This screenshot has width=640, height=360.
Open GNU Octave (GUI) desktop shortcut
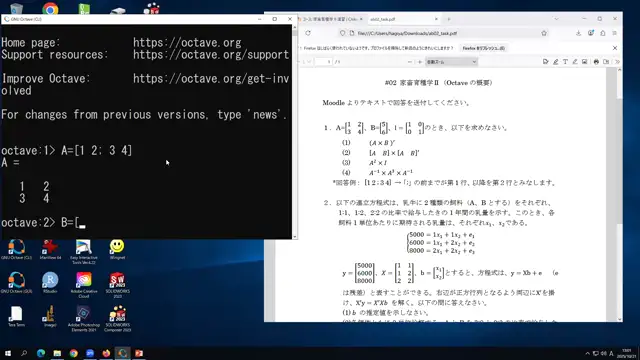tap(16, 283)
